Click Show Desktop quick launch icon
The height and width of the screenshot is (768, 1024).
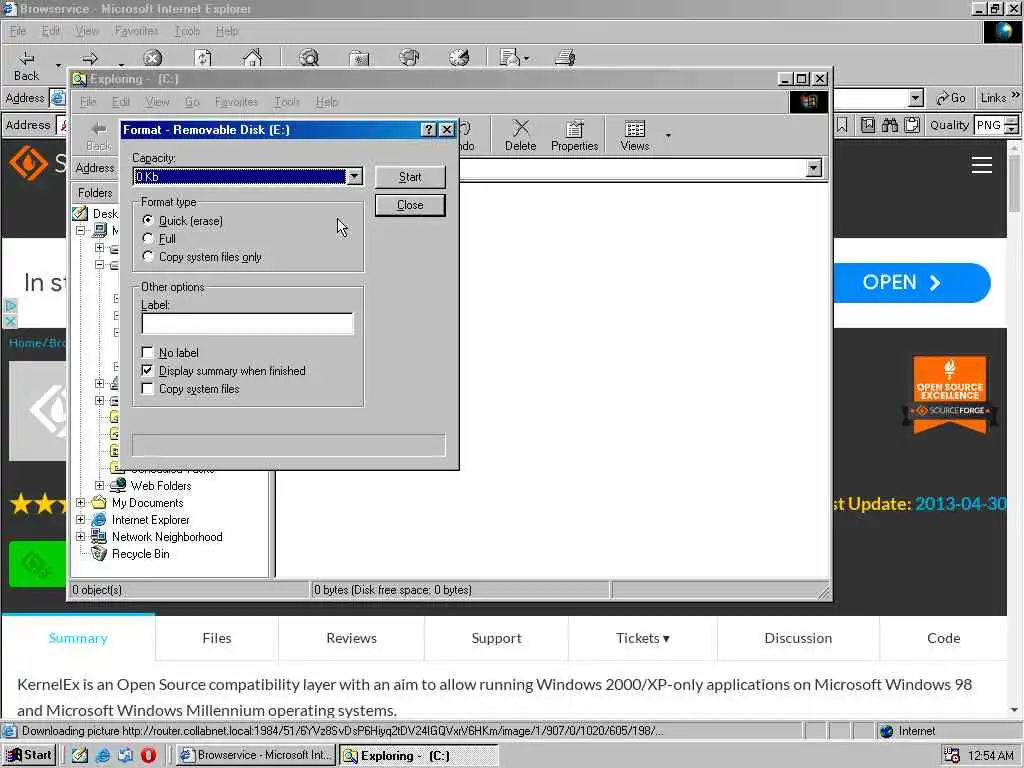coord(80,755)
